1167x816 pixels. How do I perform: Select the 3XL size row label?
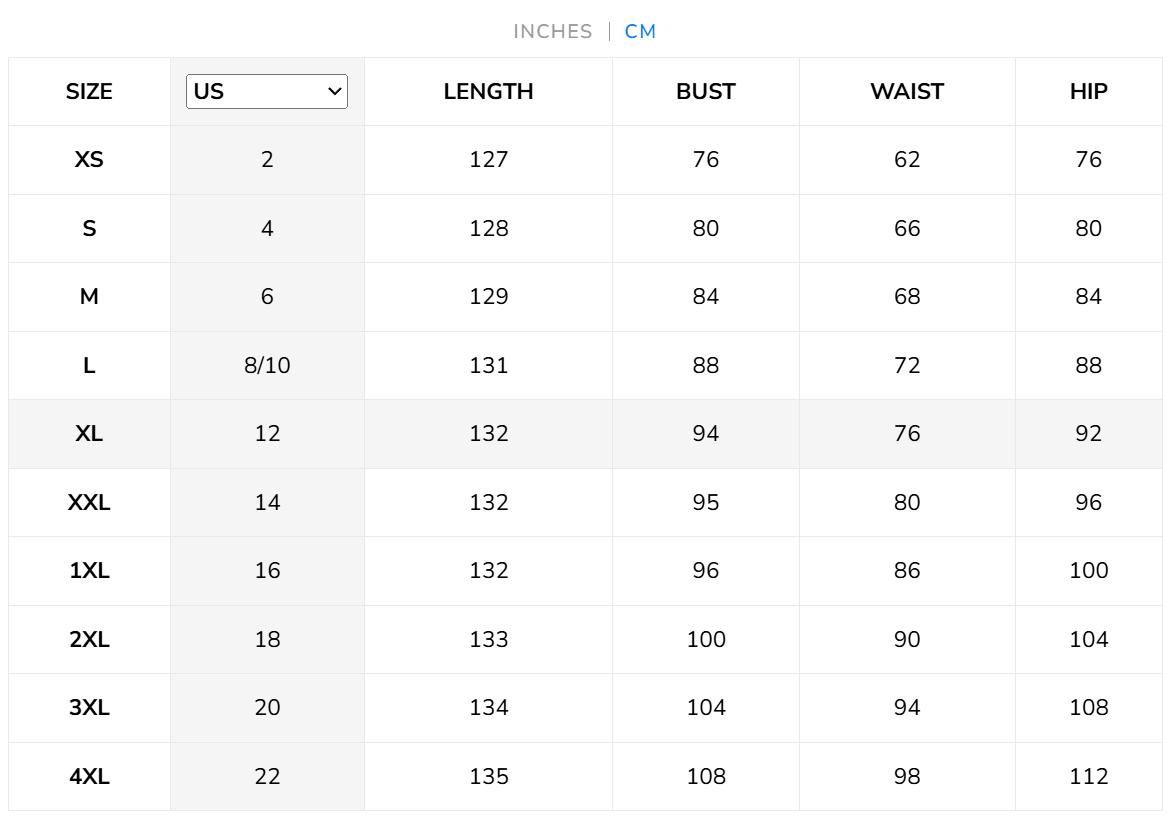point(89,708)
